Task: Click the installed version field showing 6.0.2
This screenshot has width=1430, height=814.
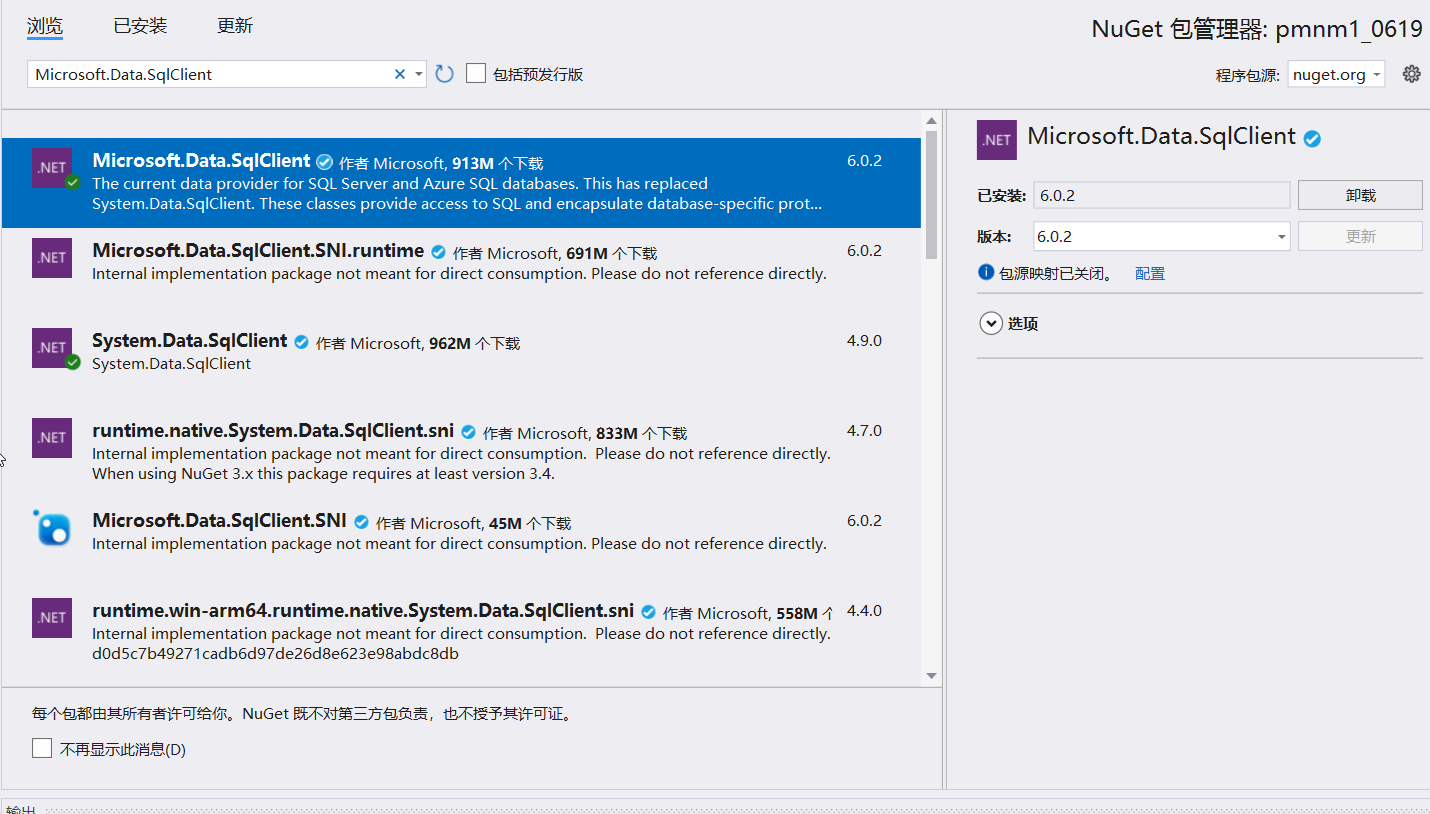Action: click(x=1161, y=195)
